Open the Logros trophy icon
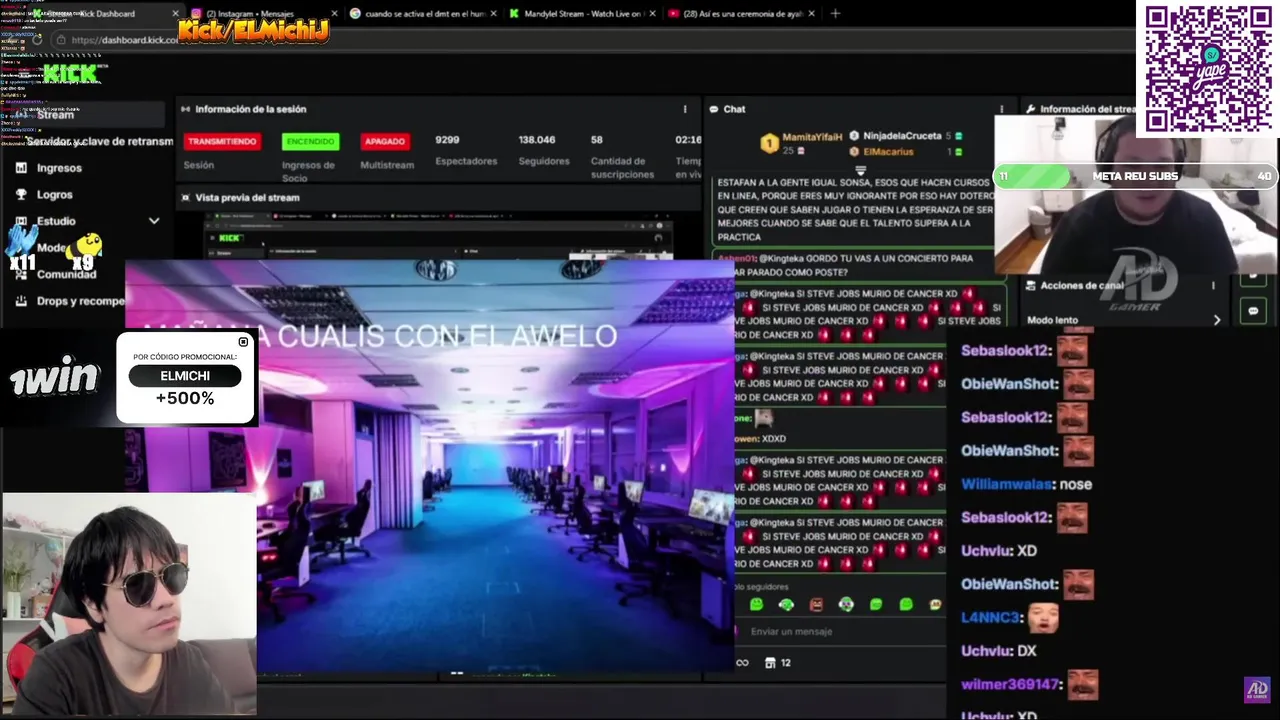 click(21, 194)
